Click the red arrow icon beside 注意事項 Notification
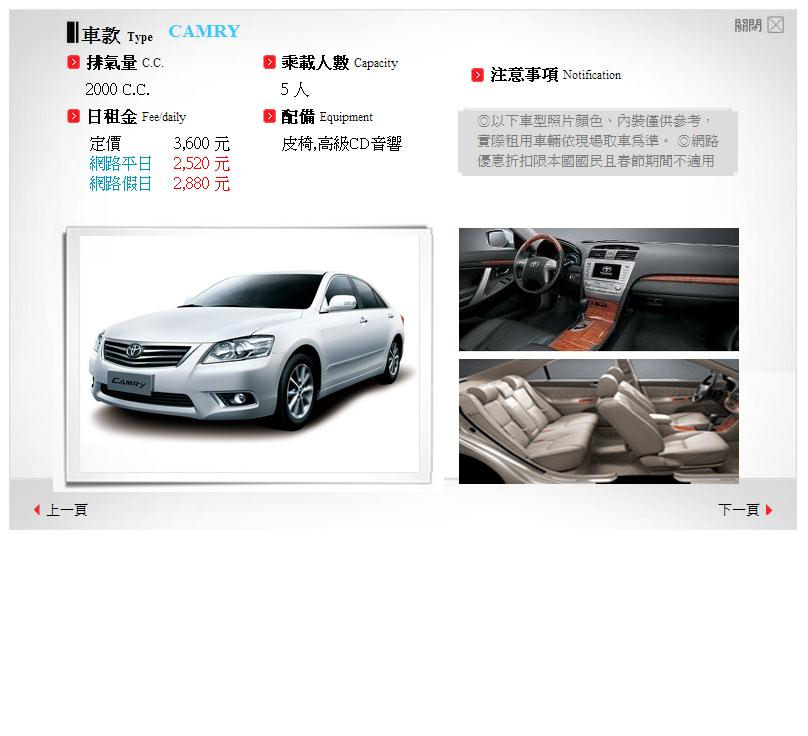Image resolution: width=808 pixels, height=736 pixels. click(478, 74)
